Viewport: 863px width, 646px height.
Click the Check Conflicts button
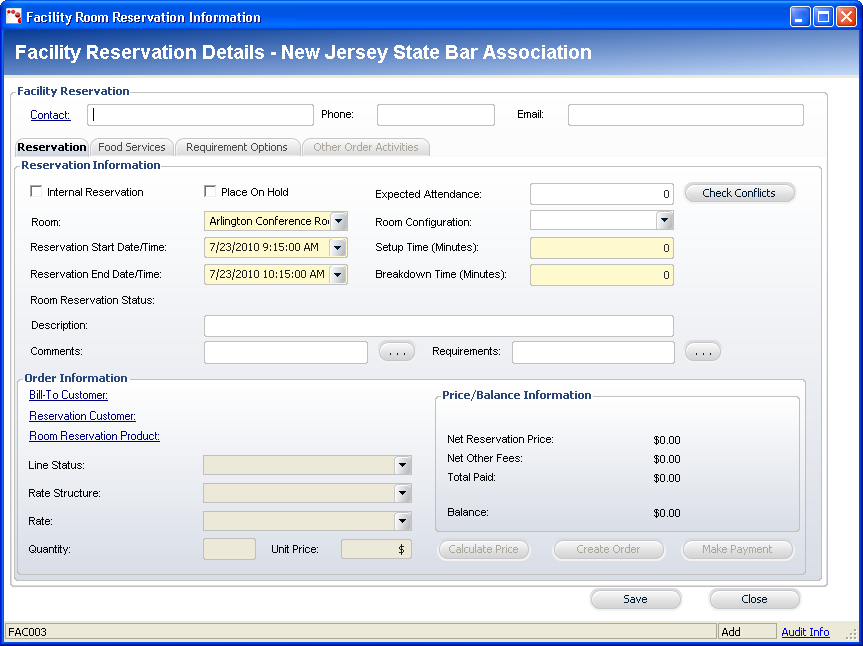(739, 193)
